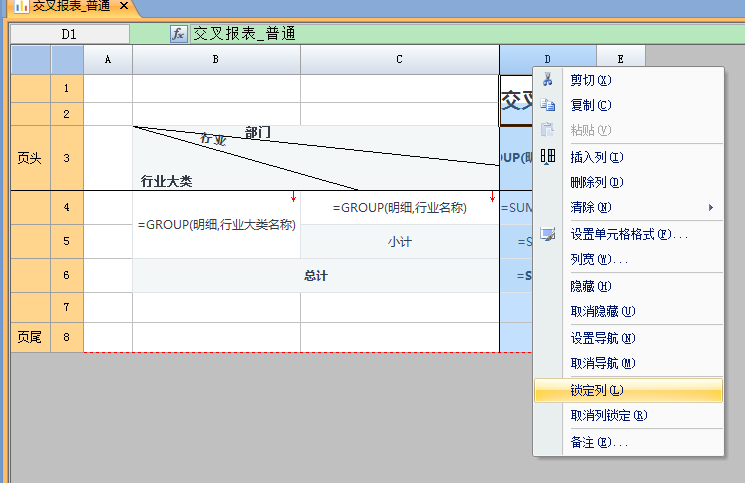
Task: Click the cut scissors icon
Action: click(547, 80)
